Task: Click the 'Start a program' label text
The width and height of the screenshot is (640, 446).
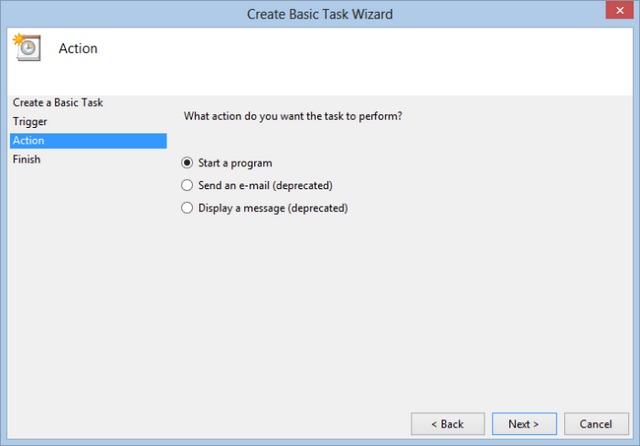Action: pos(235,163)
